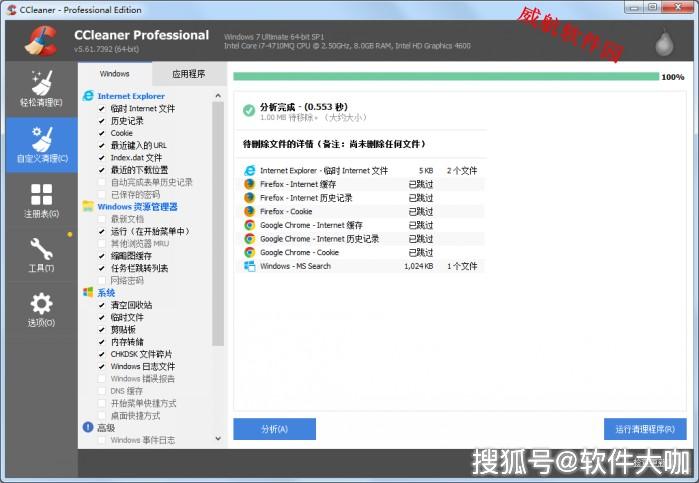This screenshot has height=483, width=699.
Task: Click the 1,024 KB size value
Action: pos(419,266)
